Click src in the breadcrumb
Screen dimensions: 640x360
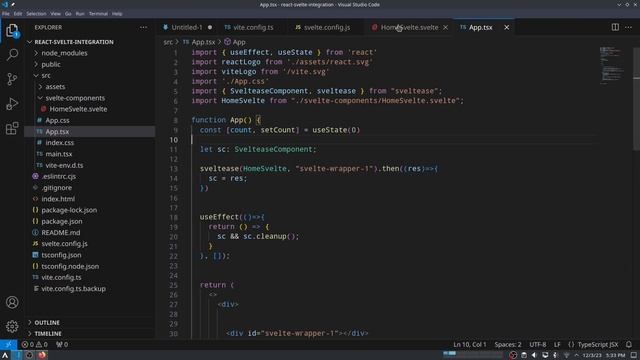point(168,42)
